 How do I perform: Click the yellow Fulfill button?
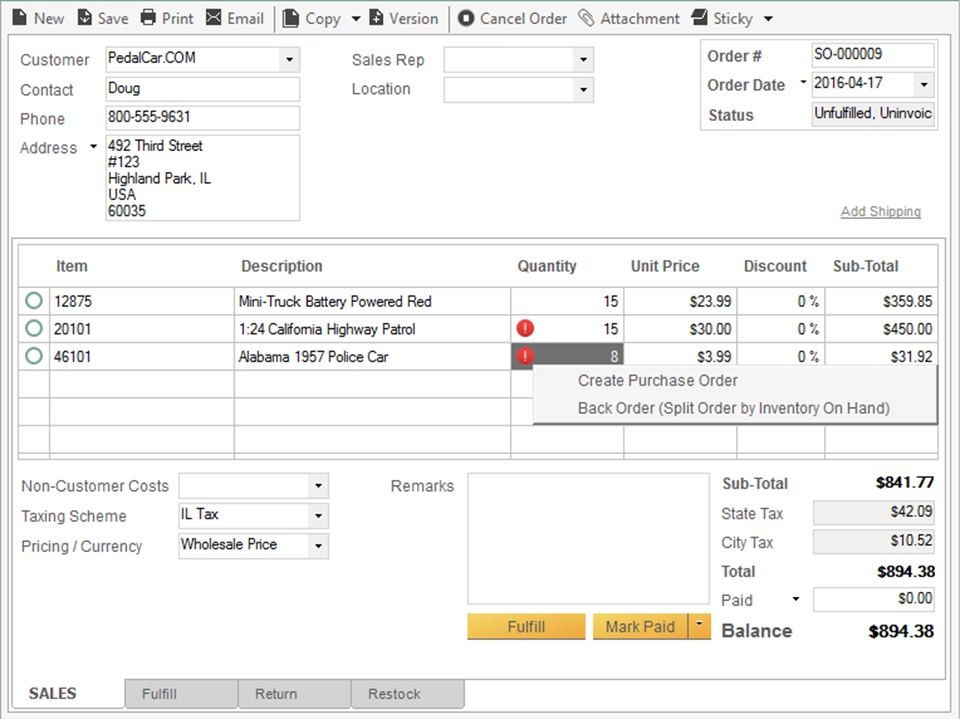[x=526, y=627]
